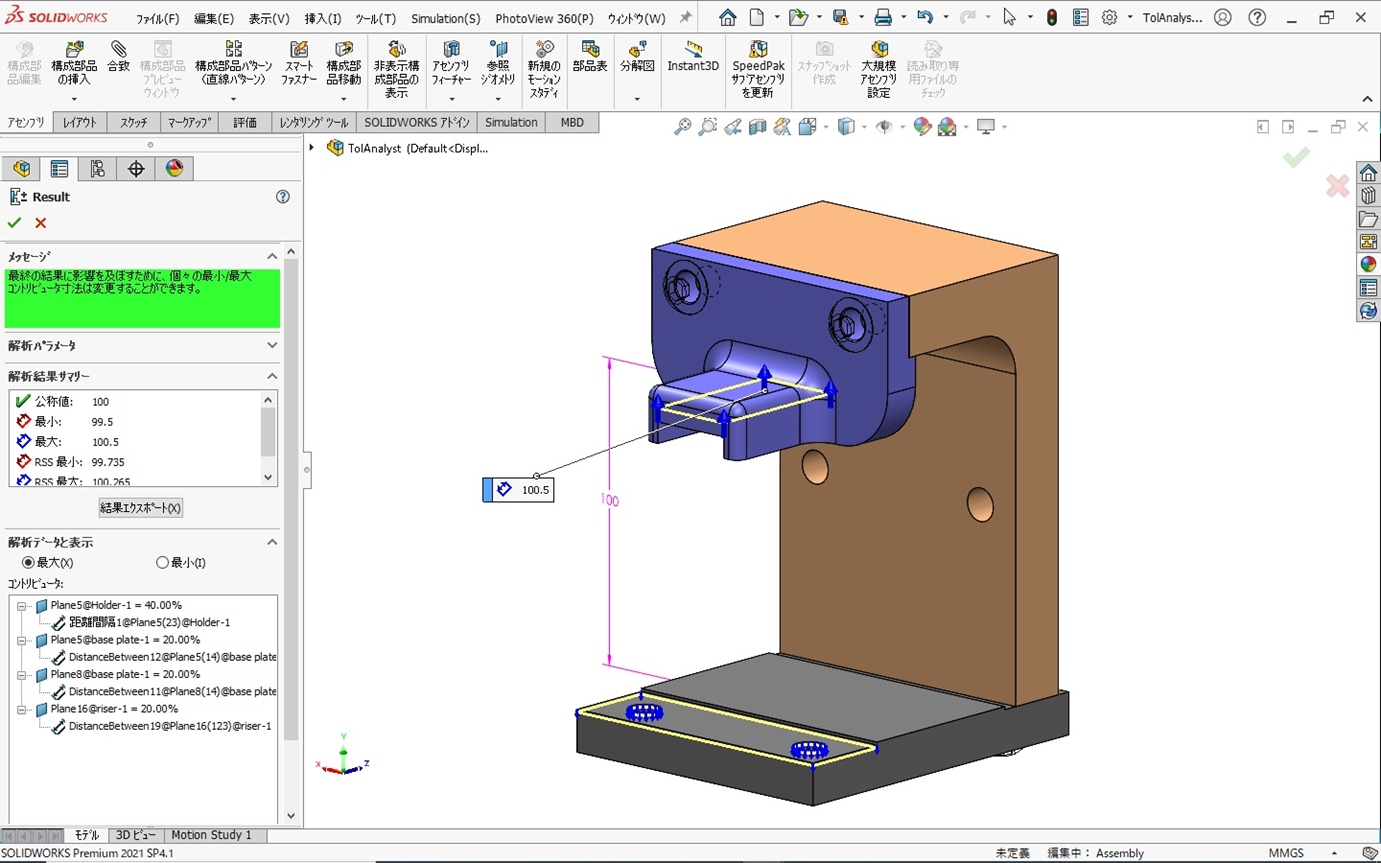Click green confirm checkmark in graphics corner
The width and height of the screenshot is (1381, 863).
pos(1297,157)
